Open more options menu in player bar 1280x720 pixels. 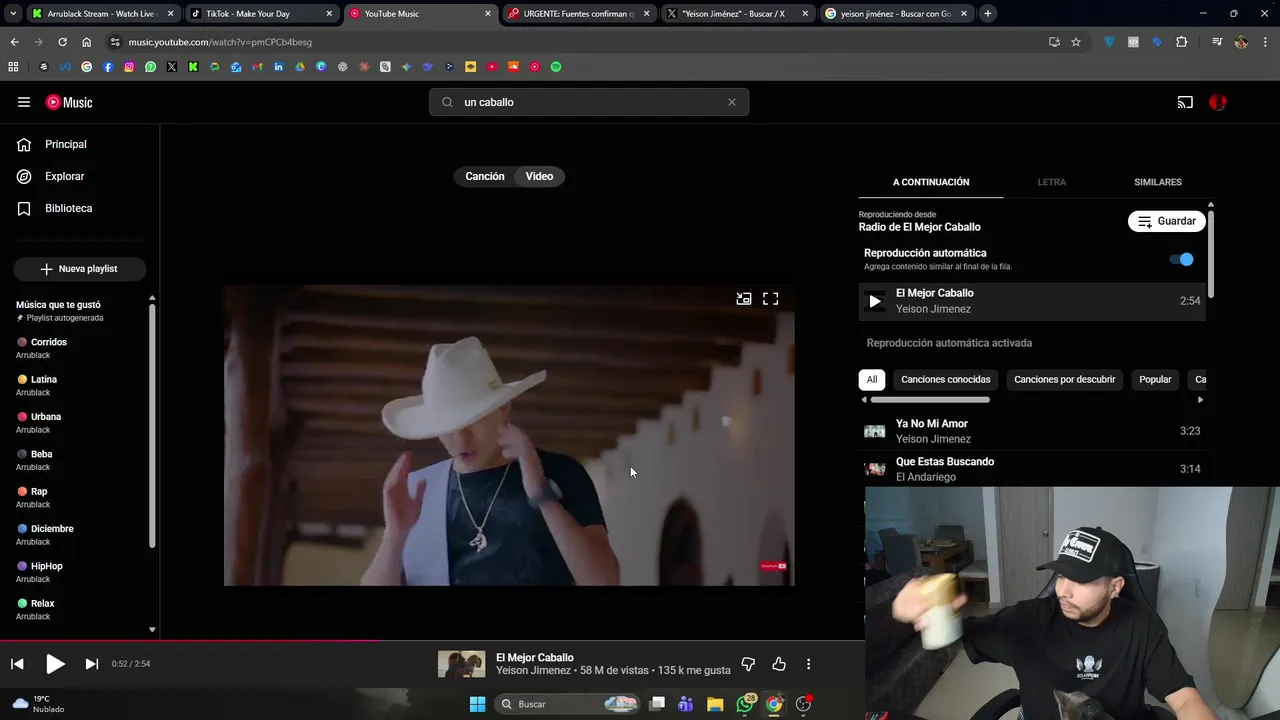pyautogui.click(x=808, y=664)
